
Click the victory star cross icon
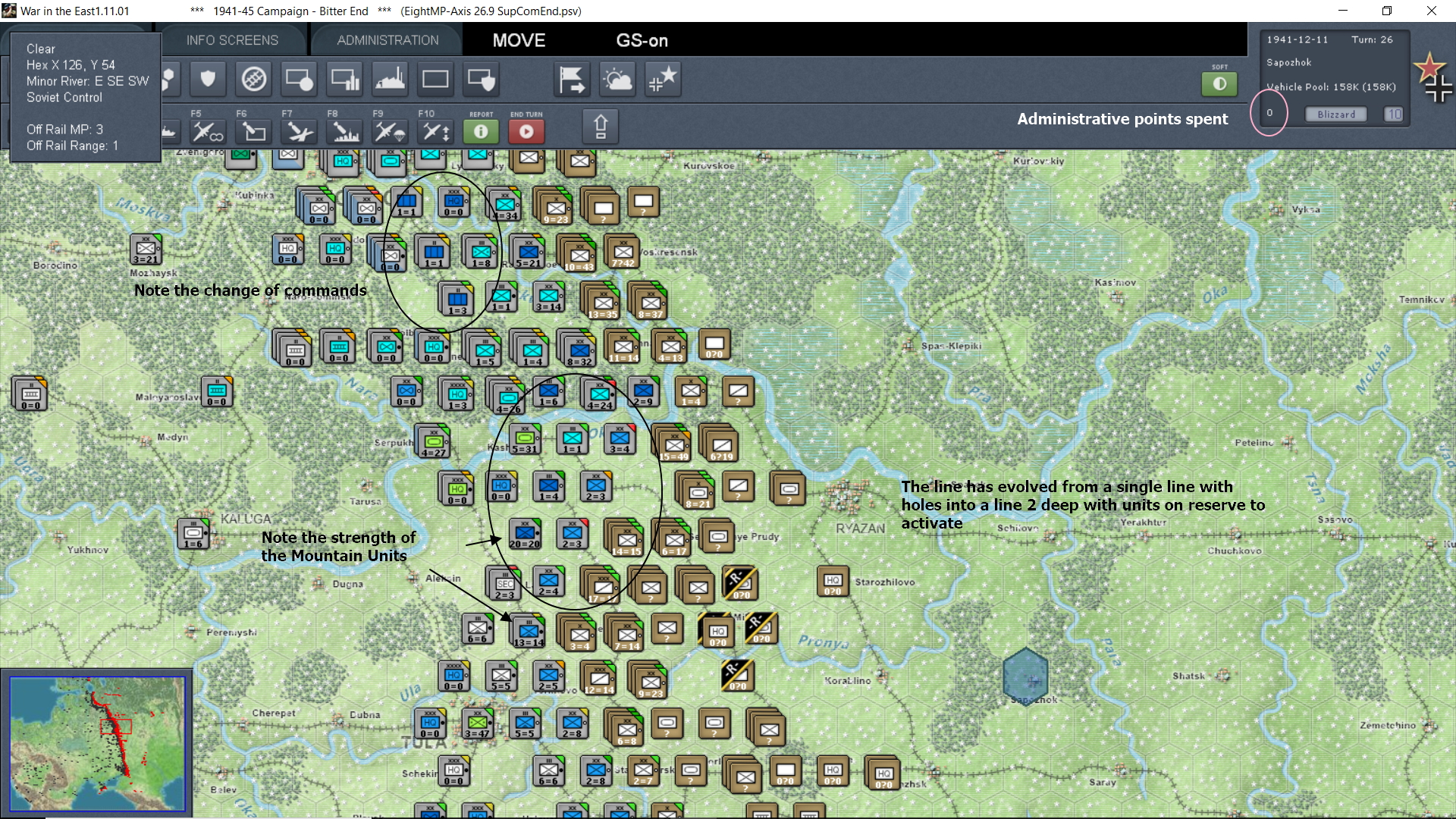[x=663, y=79]
